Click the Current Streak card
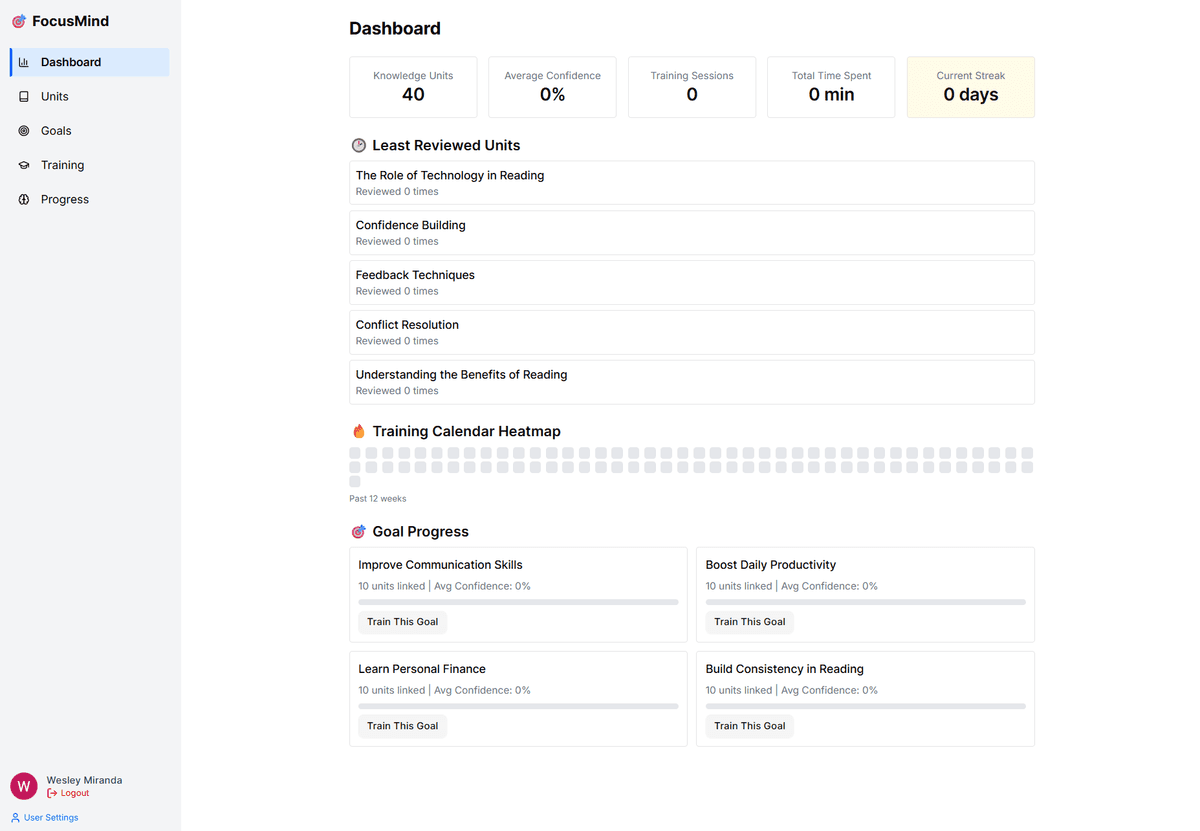 point(971,87)
